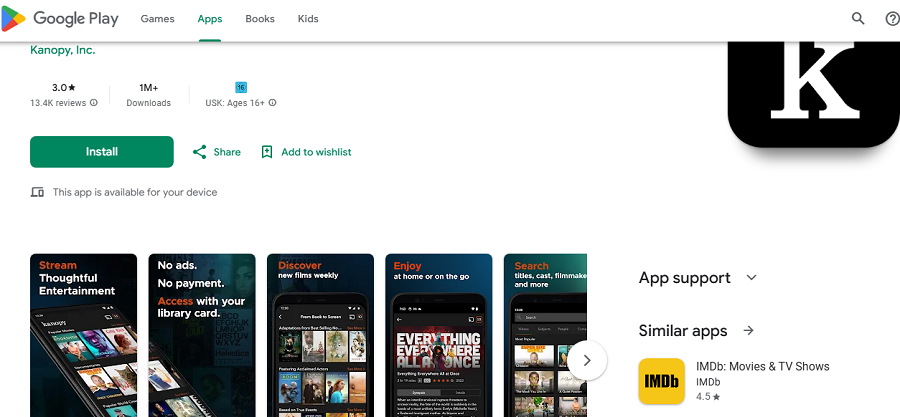Image resolution: width=900 pixels, height=417 pixels.
Task: Click the USK 16 rating badge
Action: click(241, 88)
